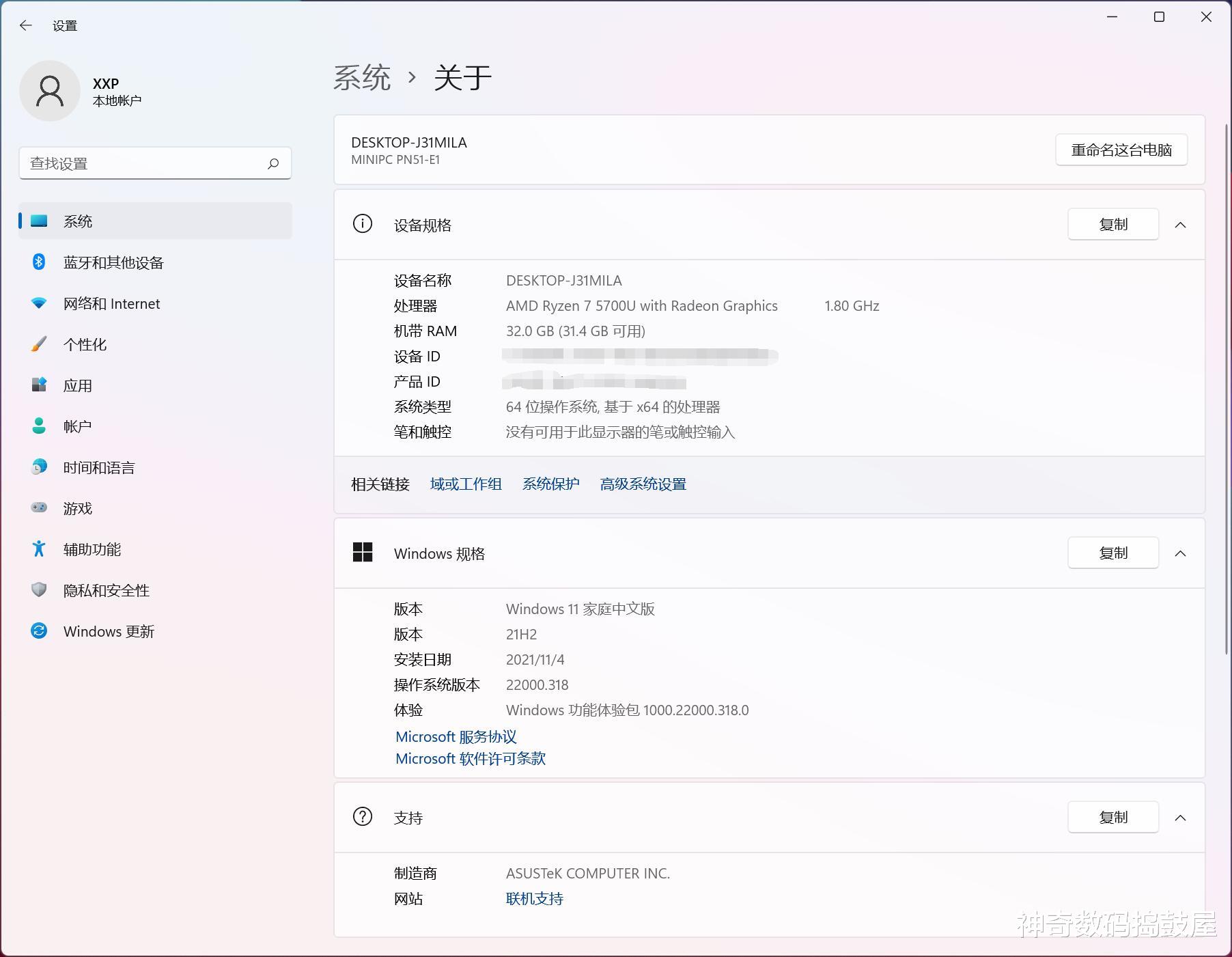Screen dimensions: 1232x957
Task: Click the XXP 本地帐户 profile name
Action: [117, 92]
